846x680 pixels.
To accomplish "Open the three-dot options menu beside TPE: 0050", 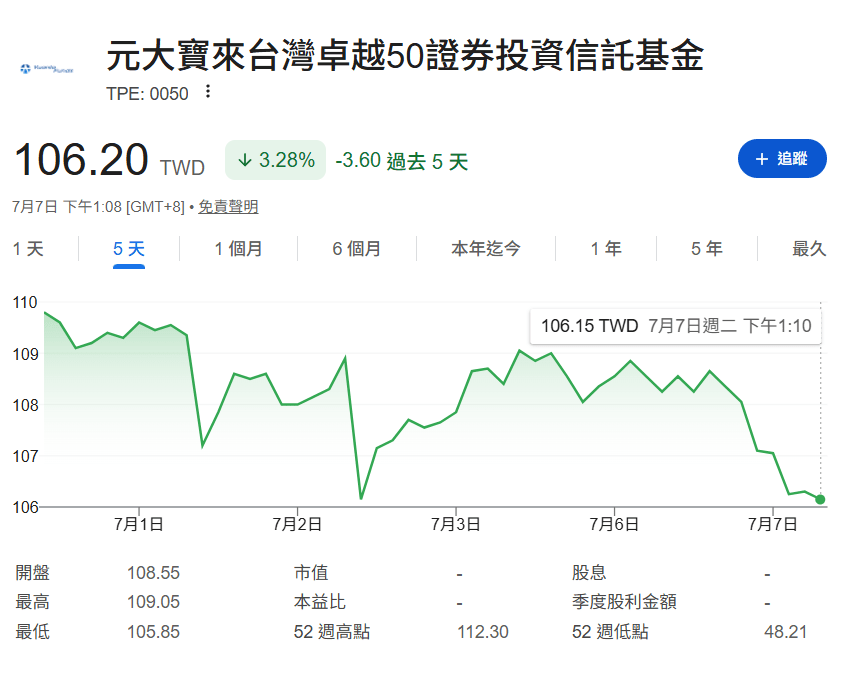I will tap(208, 92).
